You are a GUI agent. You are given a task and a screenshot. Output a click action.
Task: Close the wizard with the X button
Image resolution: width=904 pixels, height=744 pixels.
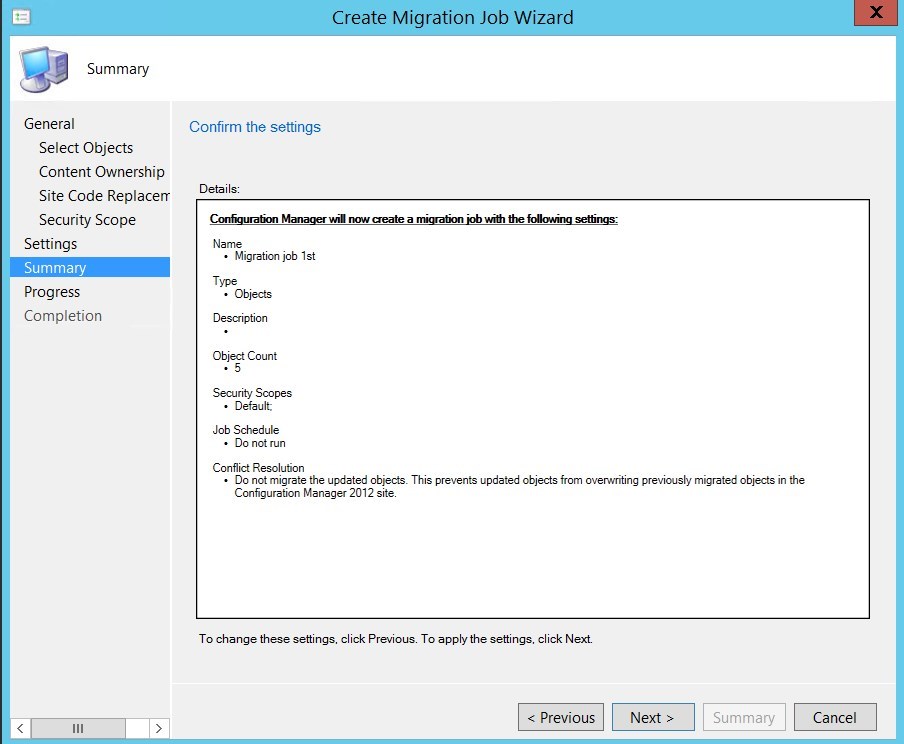tap(877, 13)
